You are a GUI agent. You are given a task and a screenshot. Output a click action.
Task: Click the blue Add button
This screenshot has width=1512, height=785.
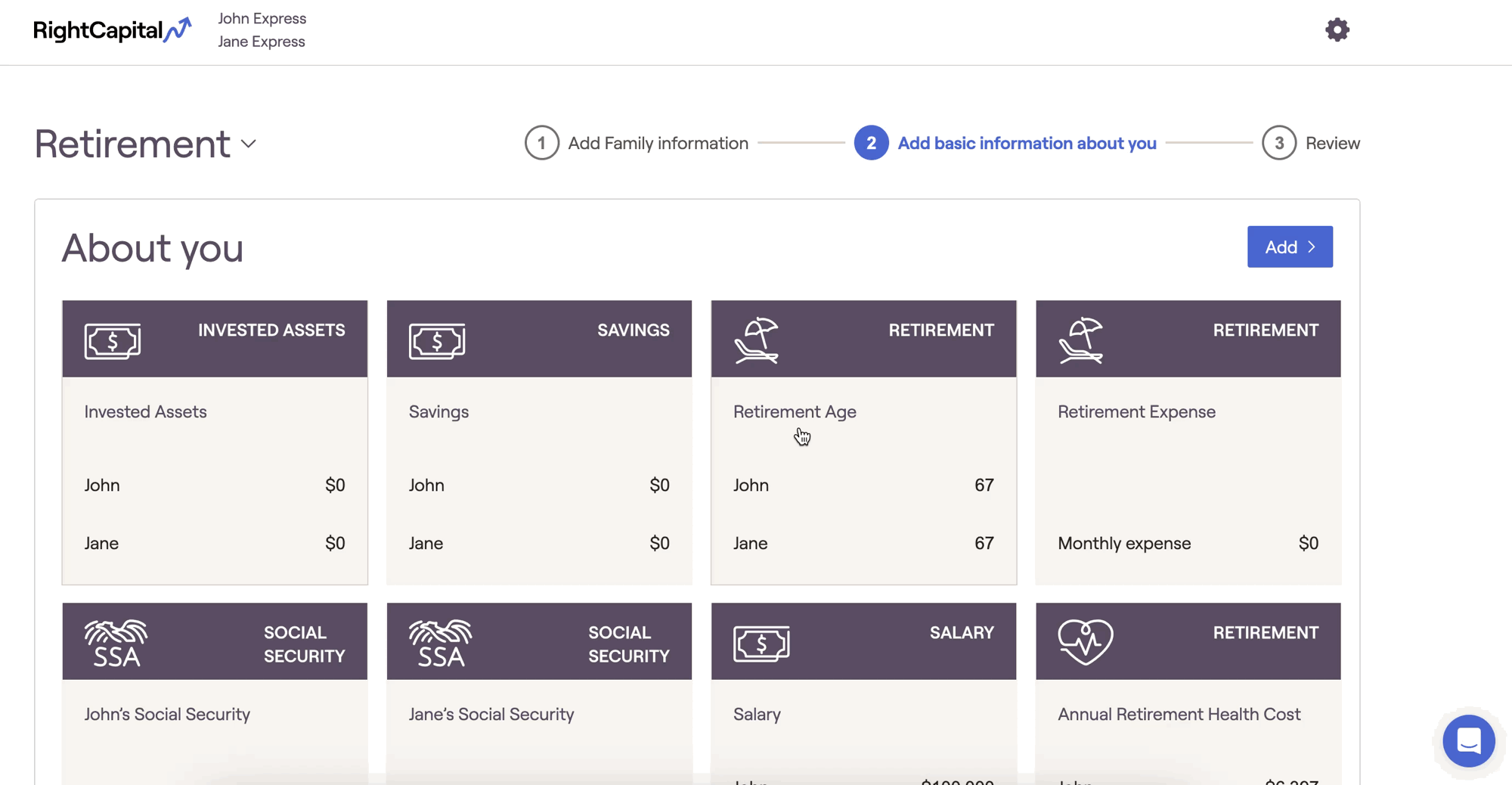click(1290, 247)
